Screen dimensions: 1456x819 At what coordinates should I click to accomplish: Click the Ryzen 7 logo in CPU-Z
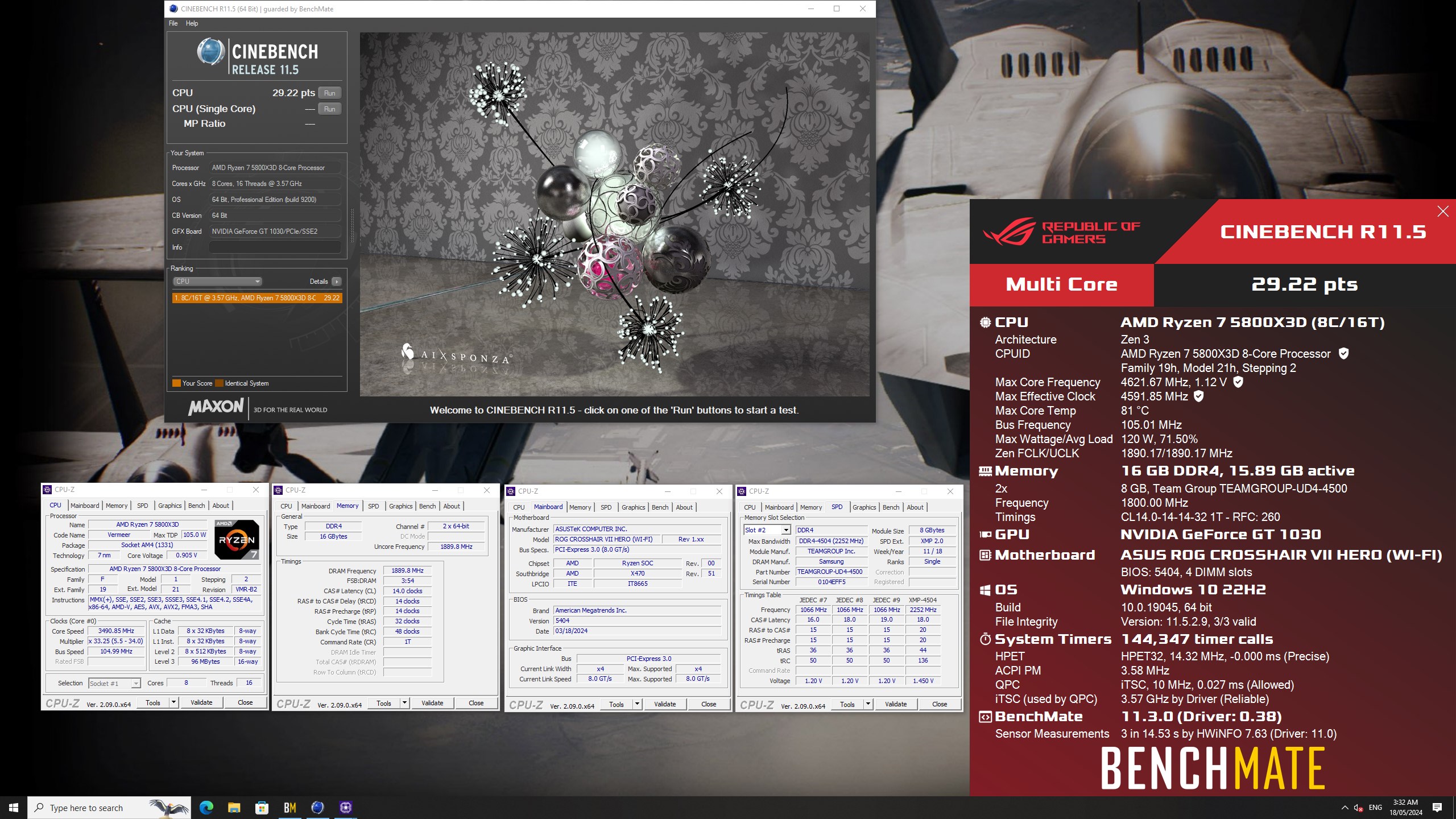click(x=237, y=539)
